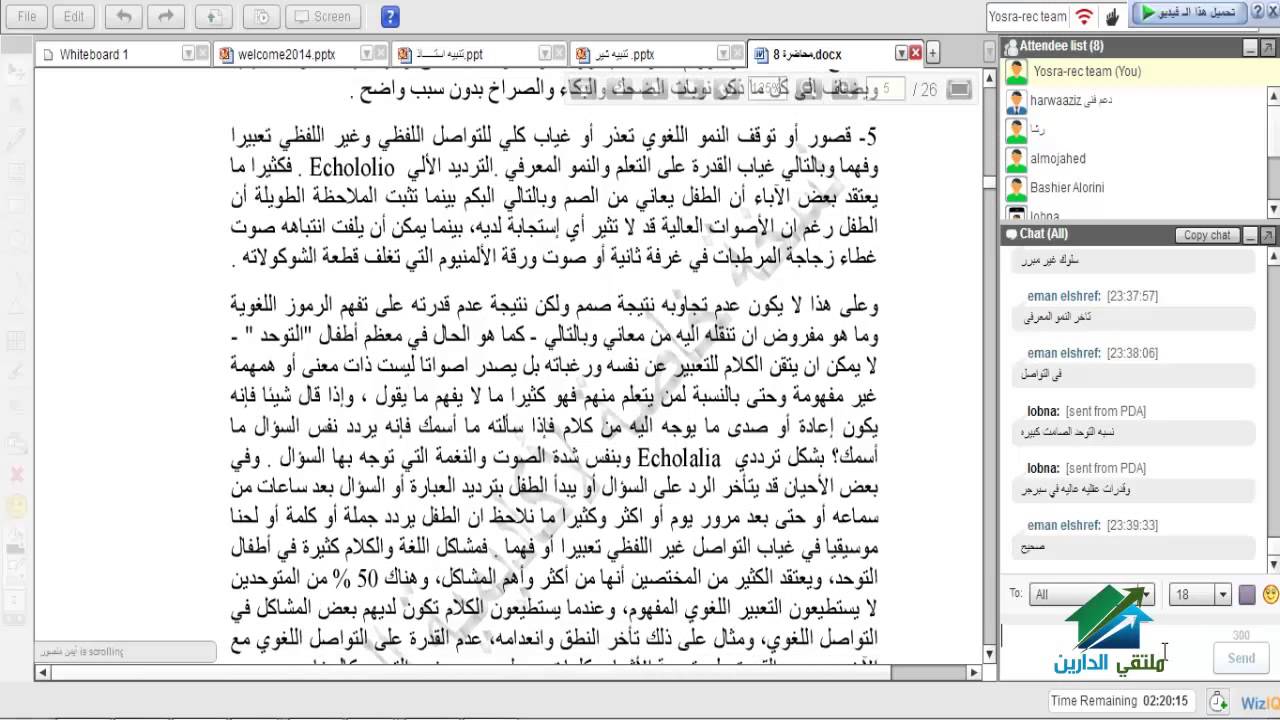The width and height of the screenshot is (1280, 720).
Task: Start screen sharing with Screen button
Action: [x=323, y=16]
